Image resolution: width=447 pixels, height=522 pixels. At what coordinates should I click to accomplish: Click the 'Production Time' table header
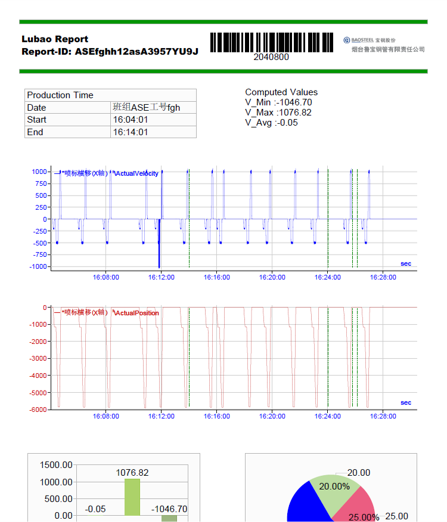[110, 95]
